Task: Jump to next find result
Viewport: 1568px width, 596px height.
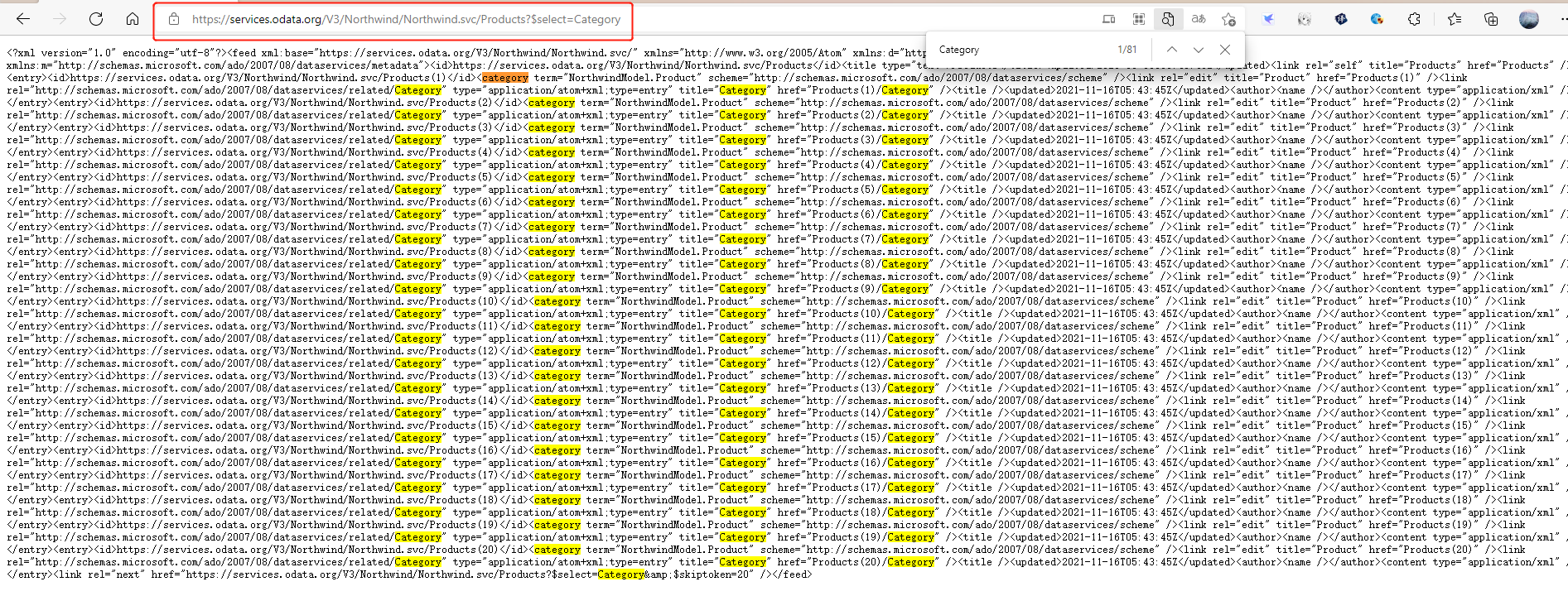Action: tap(1199, 50)
